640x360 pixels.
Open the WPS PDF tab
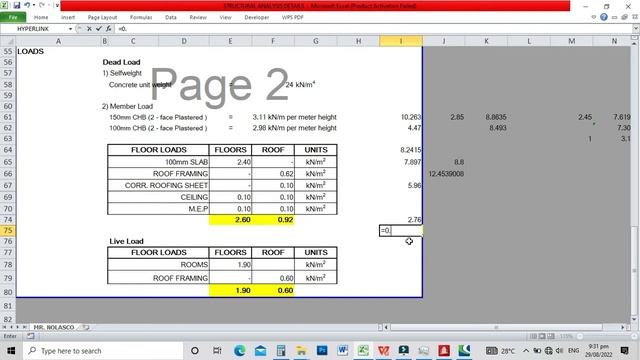[292, 18]
